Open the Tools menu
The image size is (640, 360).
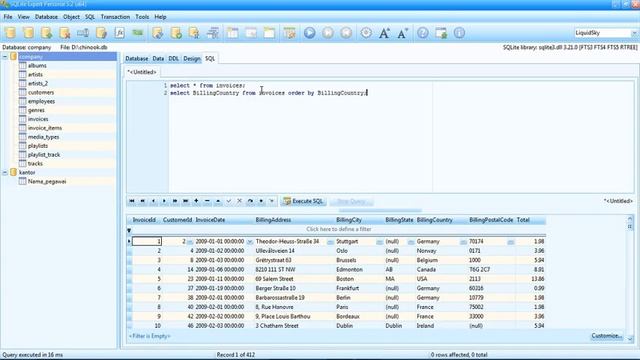point(142,17)
